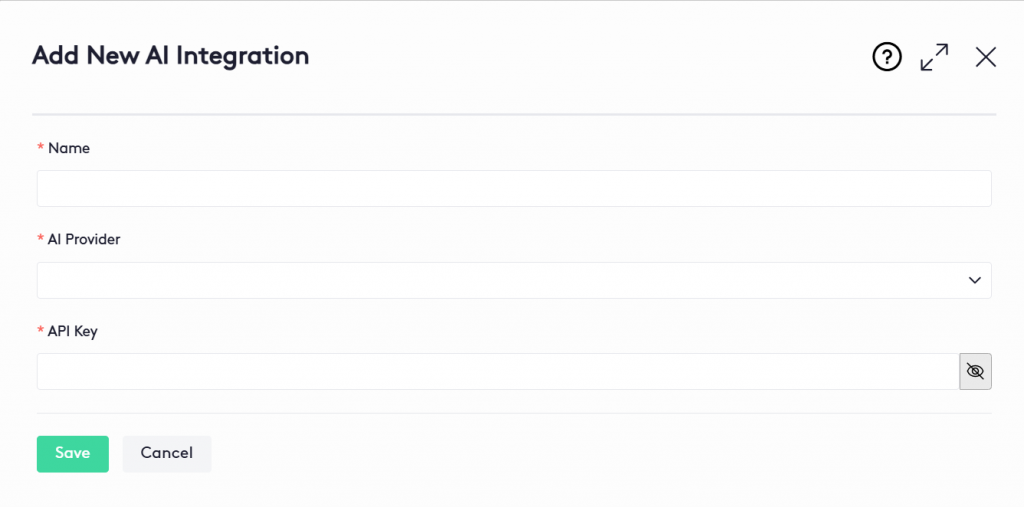Click the "AI Provider" field label
Screen dimensions: 1024x507
(x=84, y=239)
